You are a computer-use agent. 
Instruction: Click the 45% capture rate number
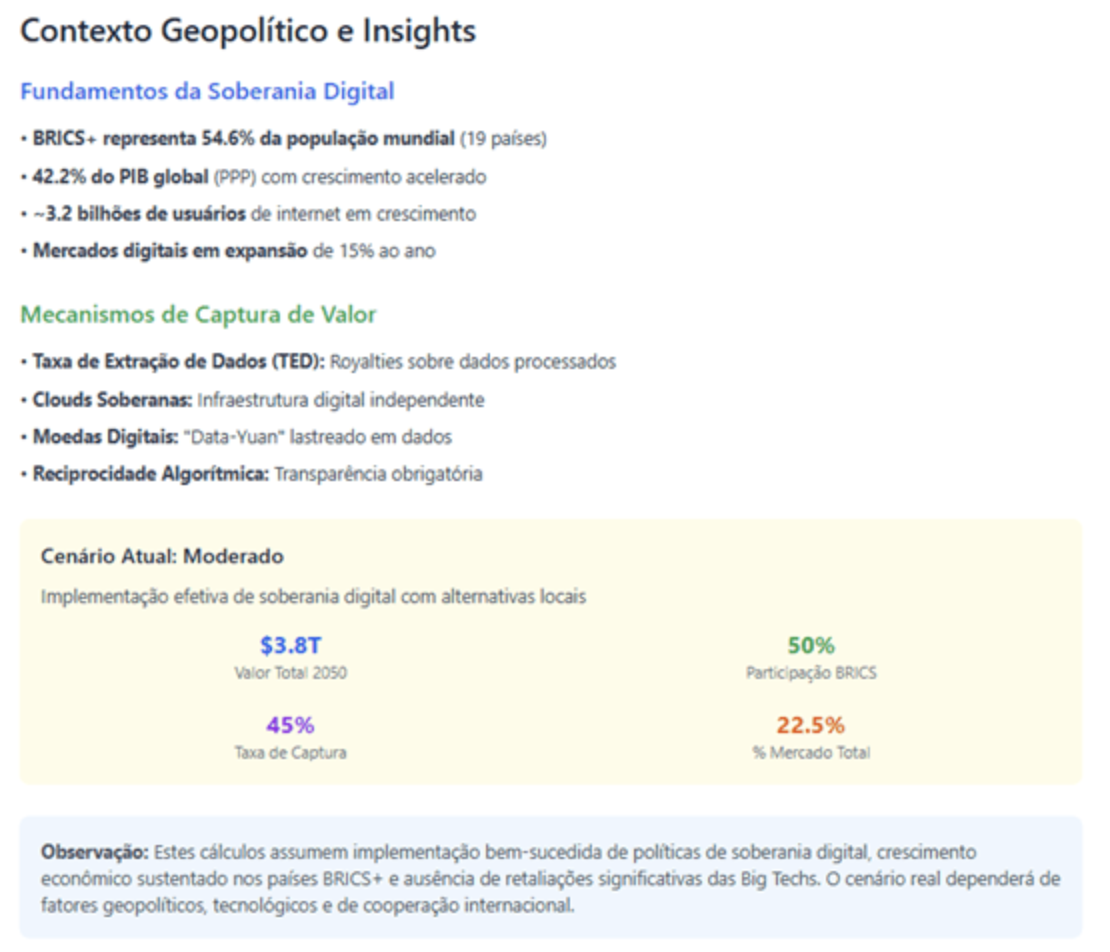click(x=290, y=726)
